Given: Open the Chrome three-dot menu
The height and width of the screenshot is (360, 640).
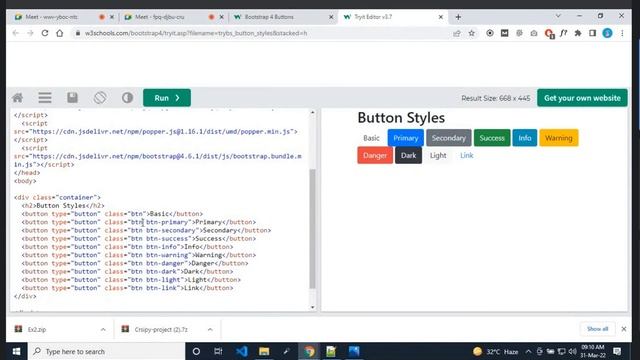Looking at the screenshot, I should [622, 33].
